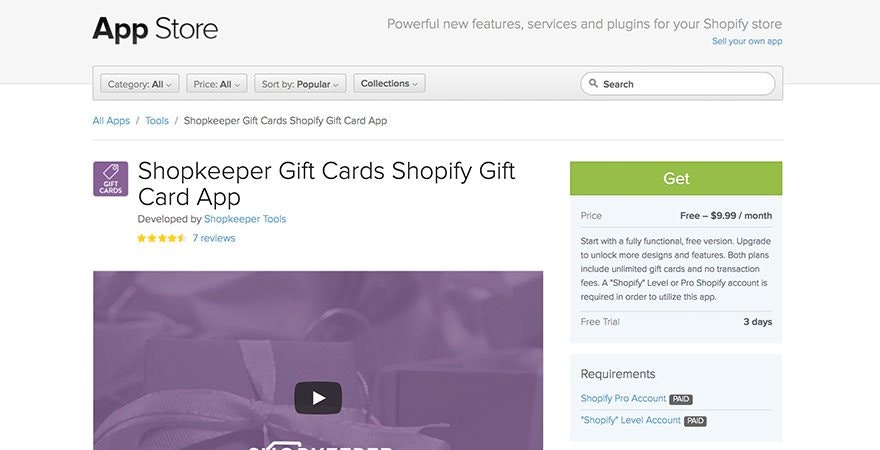Open the Collections dropdown menu

pyautogui.click(x=389, y=84)
